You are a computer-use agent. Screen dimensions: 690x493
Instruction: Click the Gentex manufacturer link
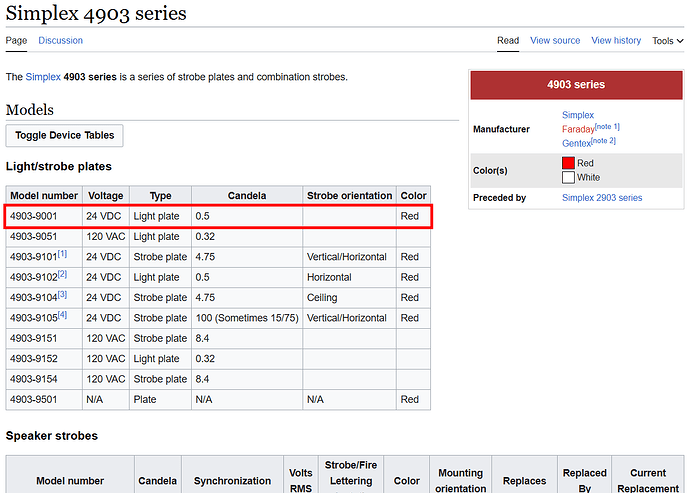577,143
